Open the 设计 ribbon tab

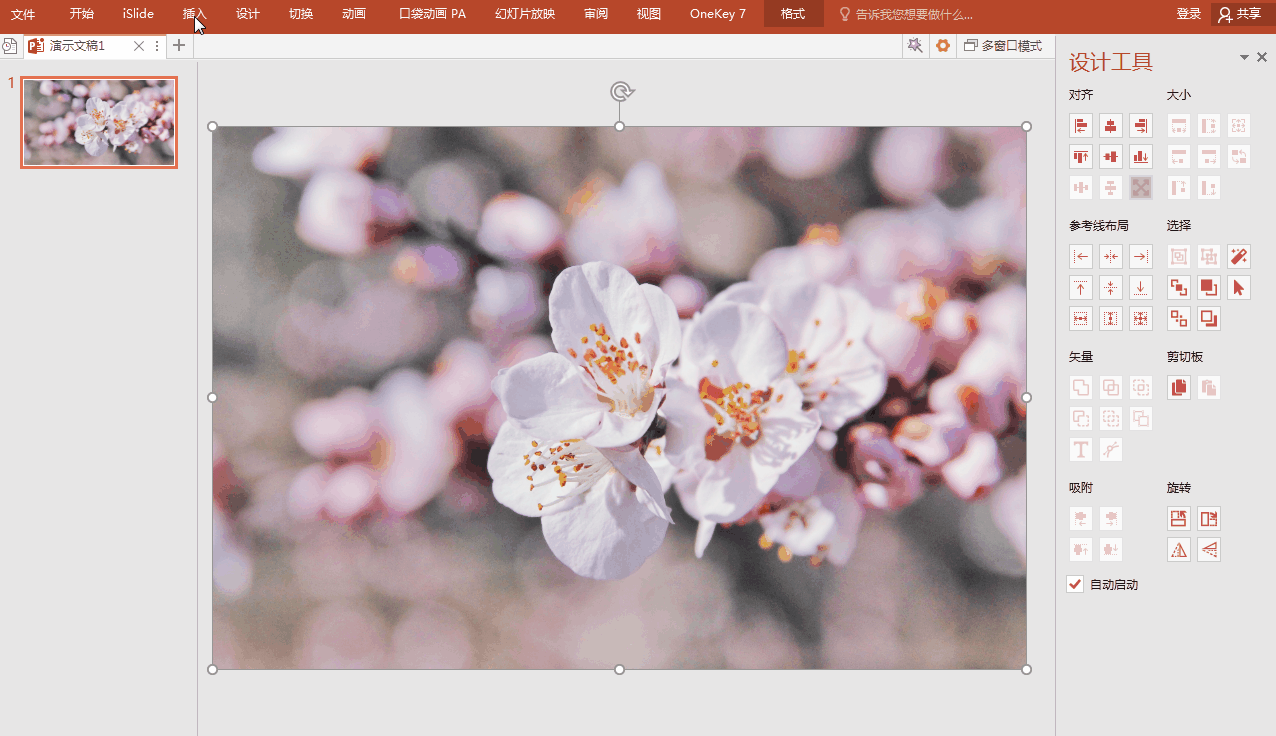point(248,14)
